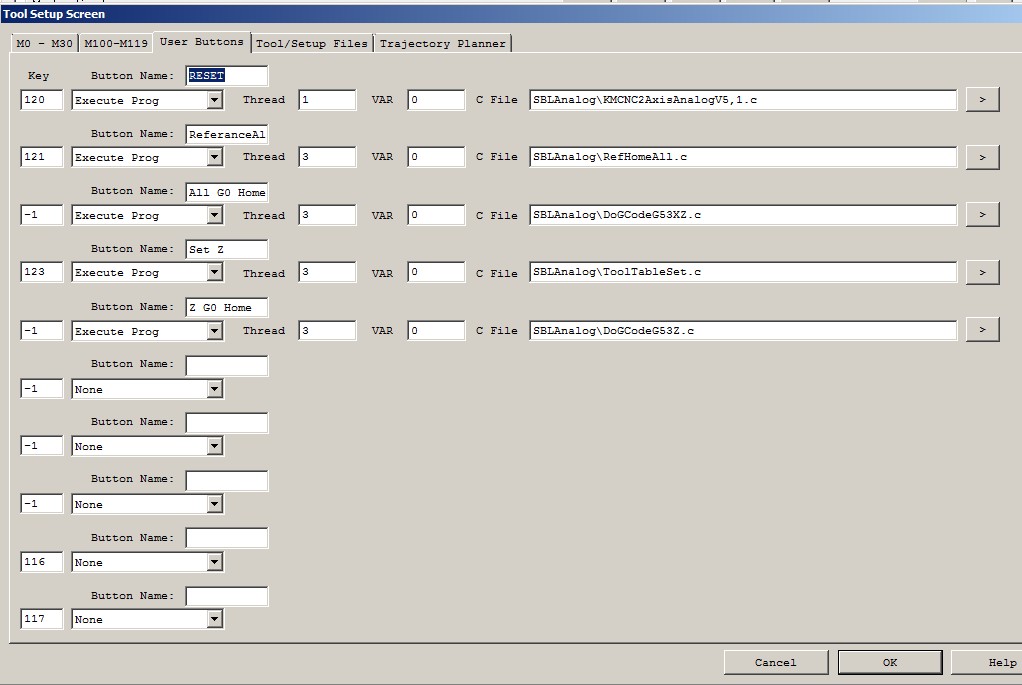
Task: Go to the M100-M119 tab
Action: [x=116, y=44]
